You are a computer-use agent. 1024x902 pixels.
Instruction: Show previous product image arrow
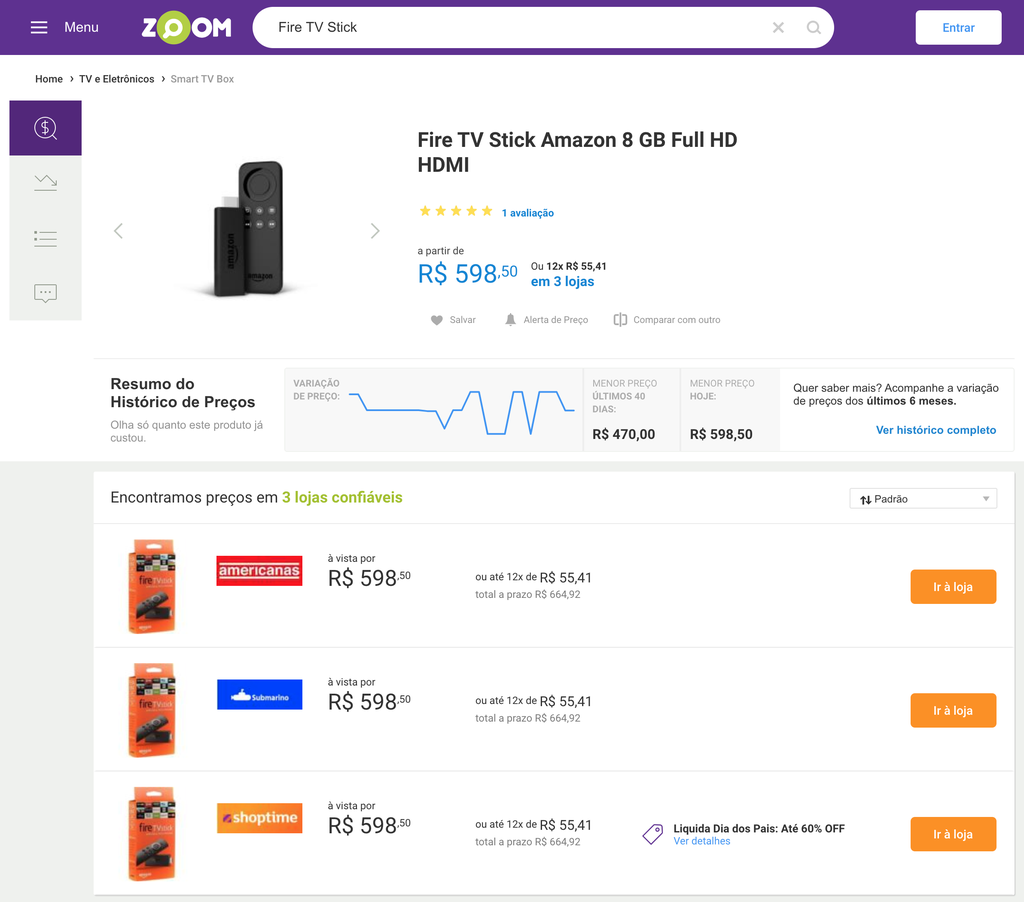pyautogui.click(x=118, y=231)
